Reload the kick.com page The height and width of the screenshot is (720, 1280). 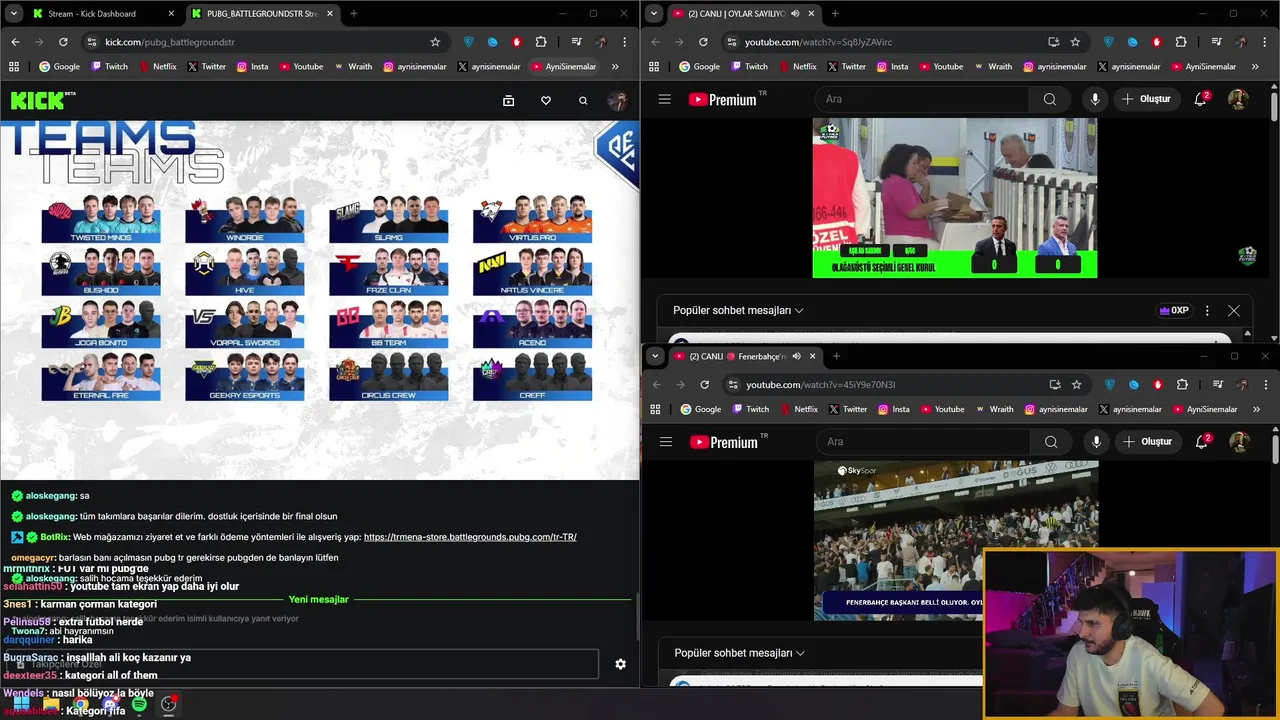63,42
